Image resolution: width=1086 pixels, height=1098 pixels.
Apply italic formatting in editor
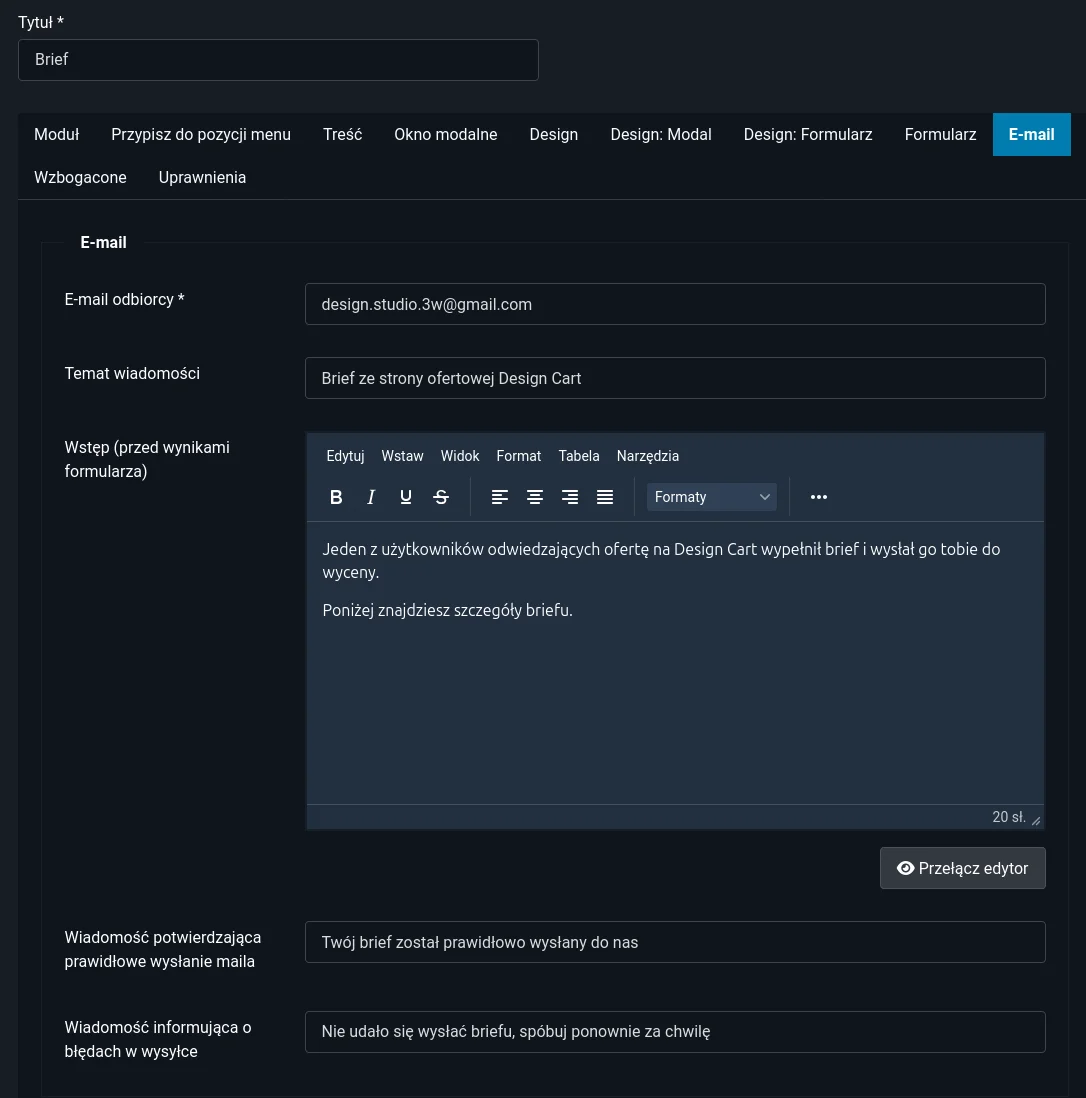click(x=371, y=497)
